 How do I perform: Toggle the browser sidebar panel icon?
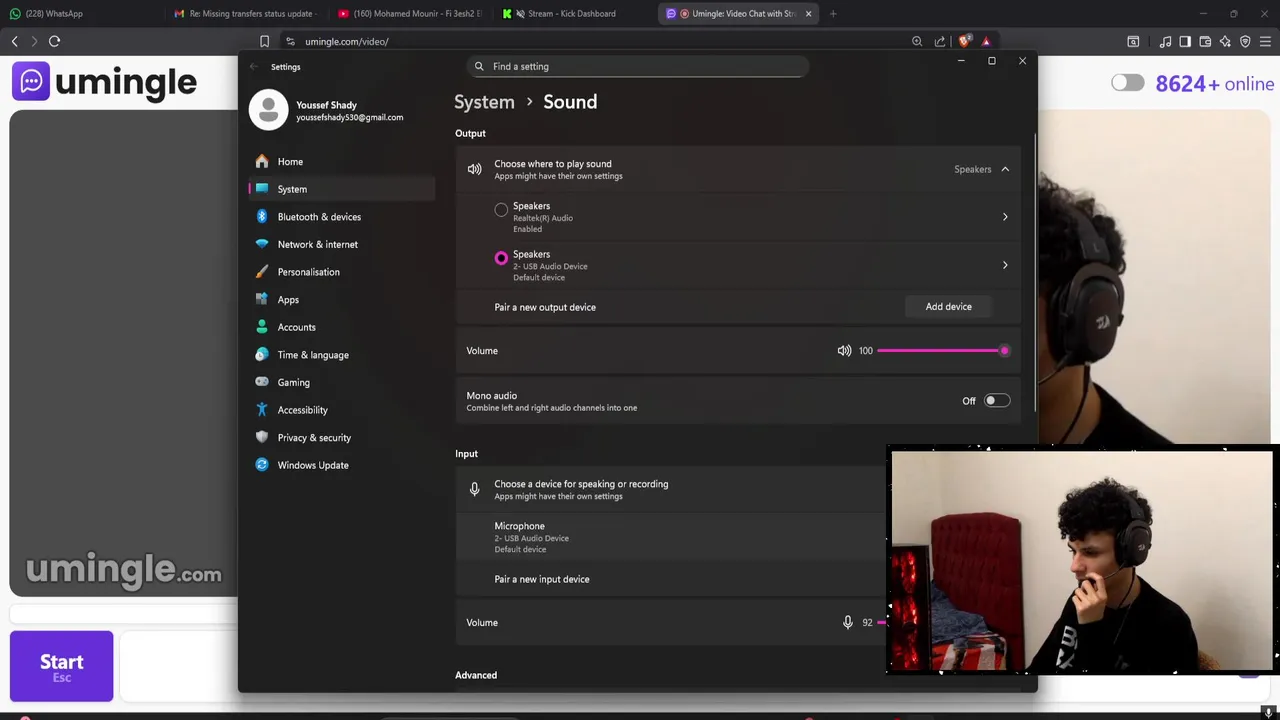[x=1185, y=41]
